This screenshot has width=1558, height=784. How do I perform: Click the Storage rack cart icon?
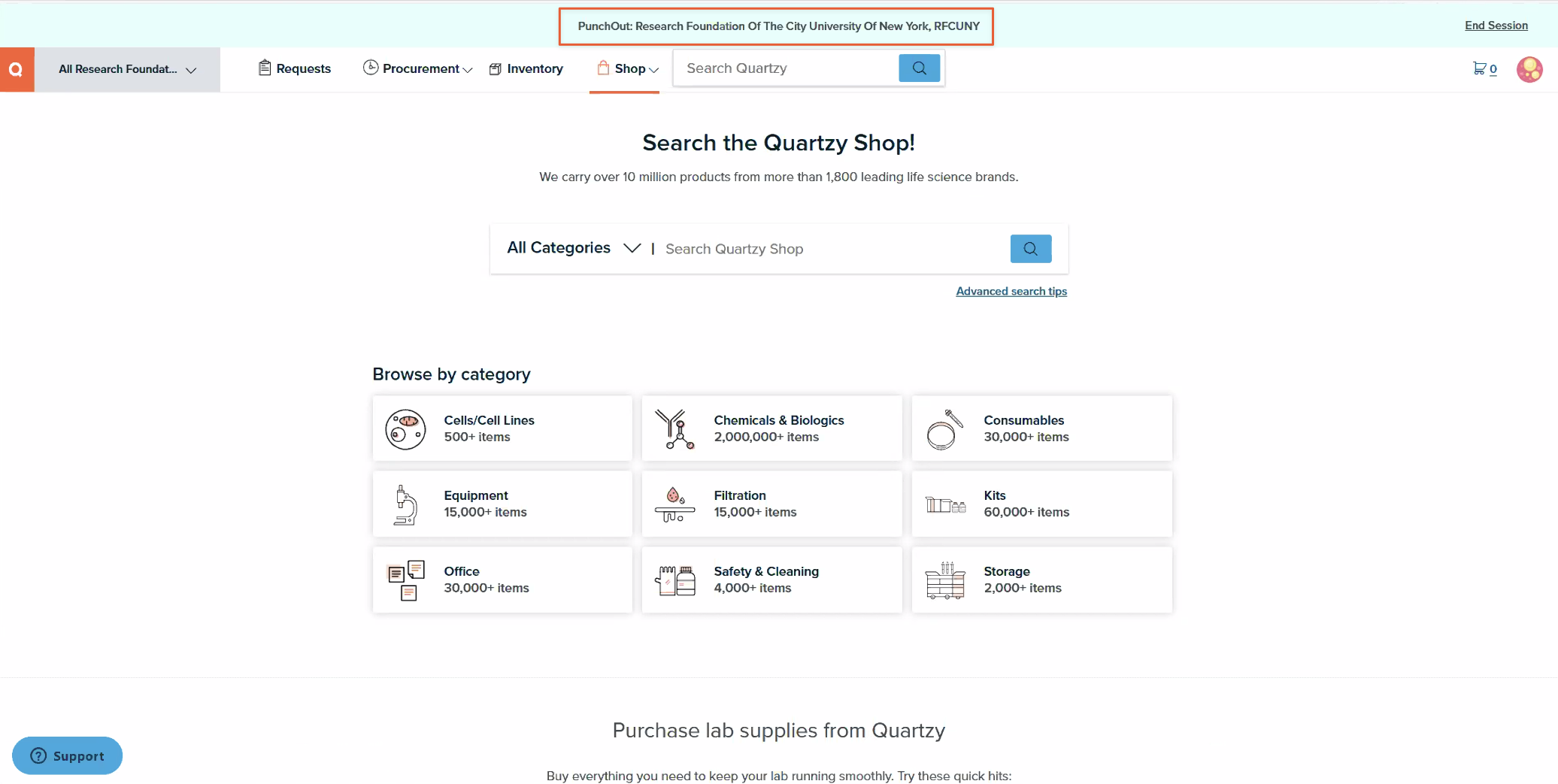click(945, 580)
